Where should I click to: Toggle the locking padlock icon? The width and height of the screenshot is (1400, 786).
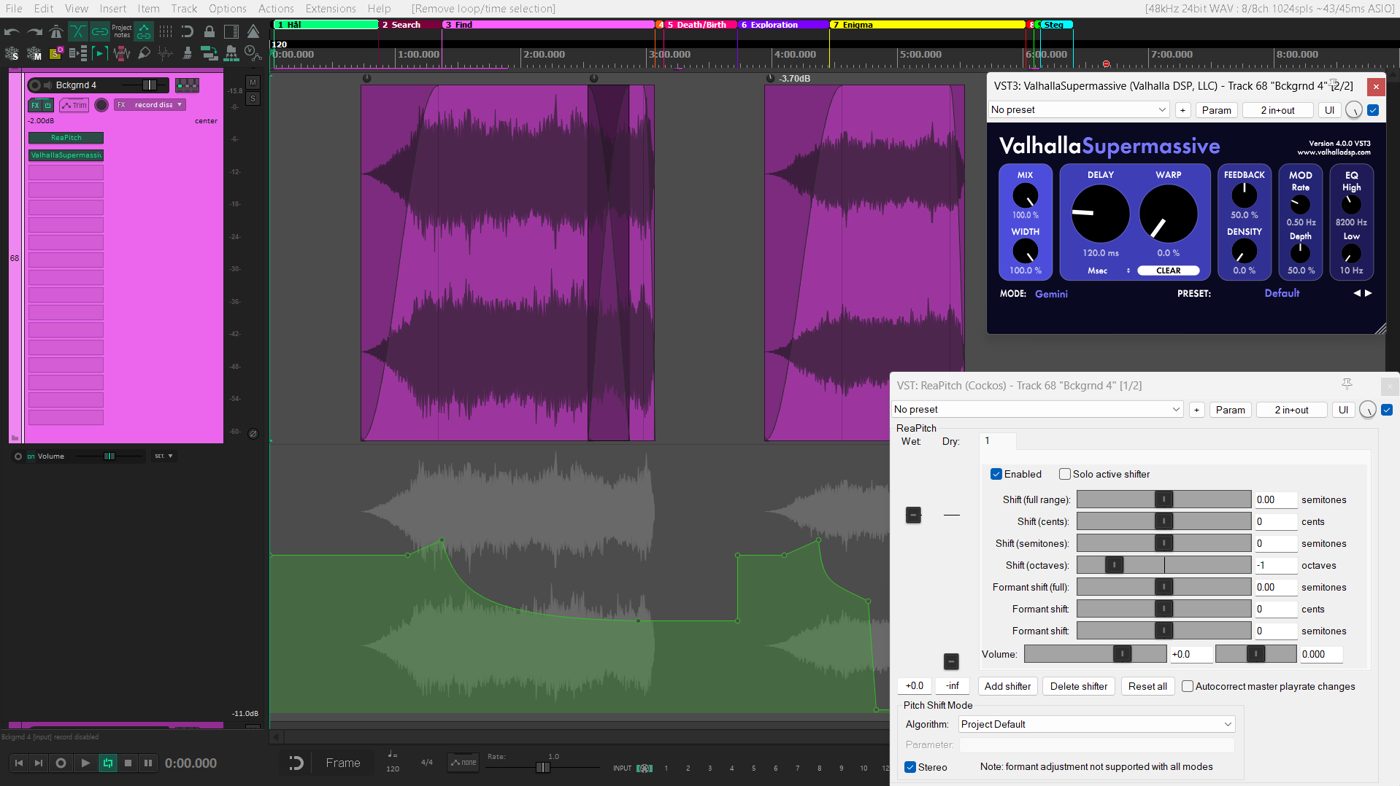click(x=209, y=32)
